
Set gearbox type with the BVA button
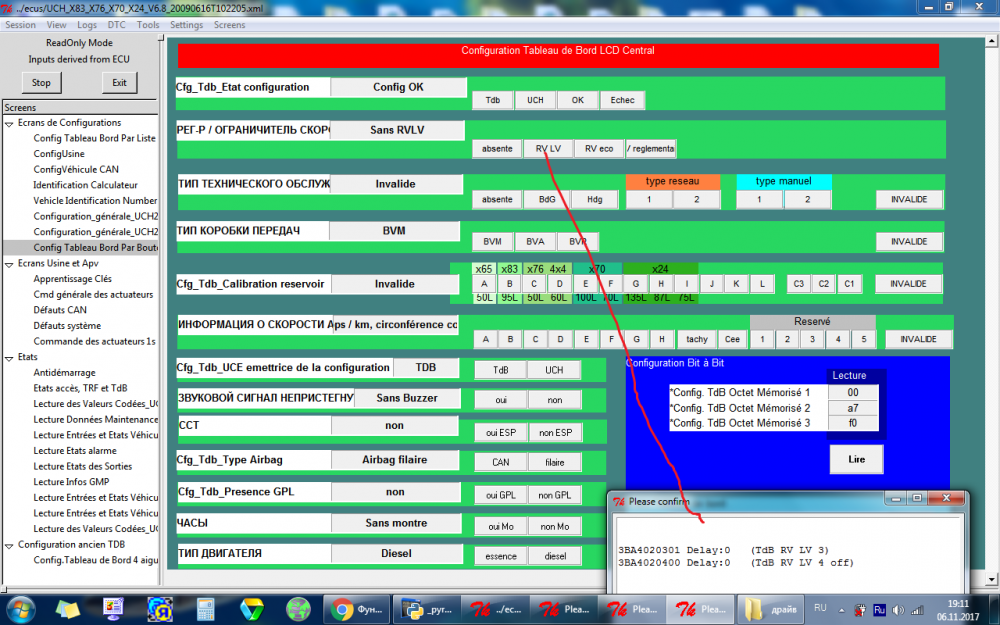coord(535,242)
